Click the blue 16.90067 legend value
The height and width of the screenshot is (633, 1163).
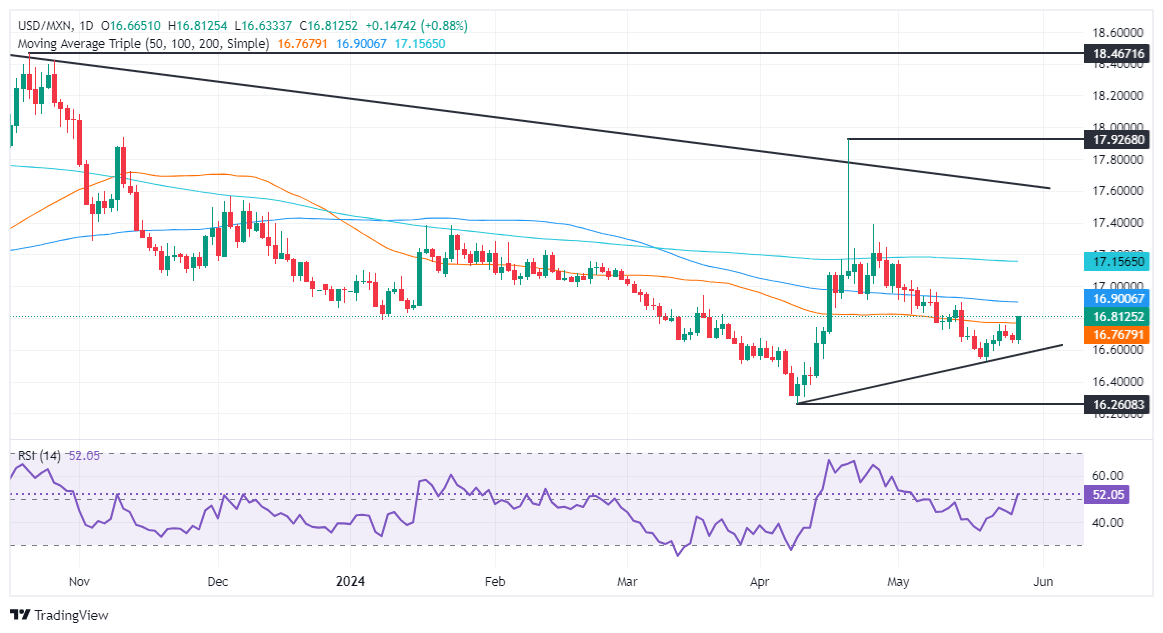click(361, 44)
